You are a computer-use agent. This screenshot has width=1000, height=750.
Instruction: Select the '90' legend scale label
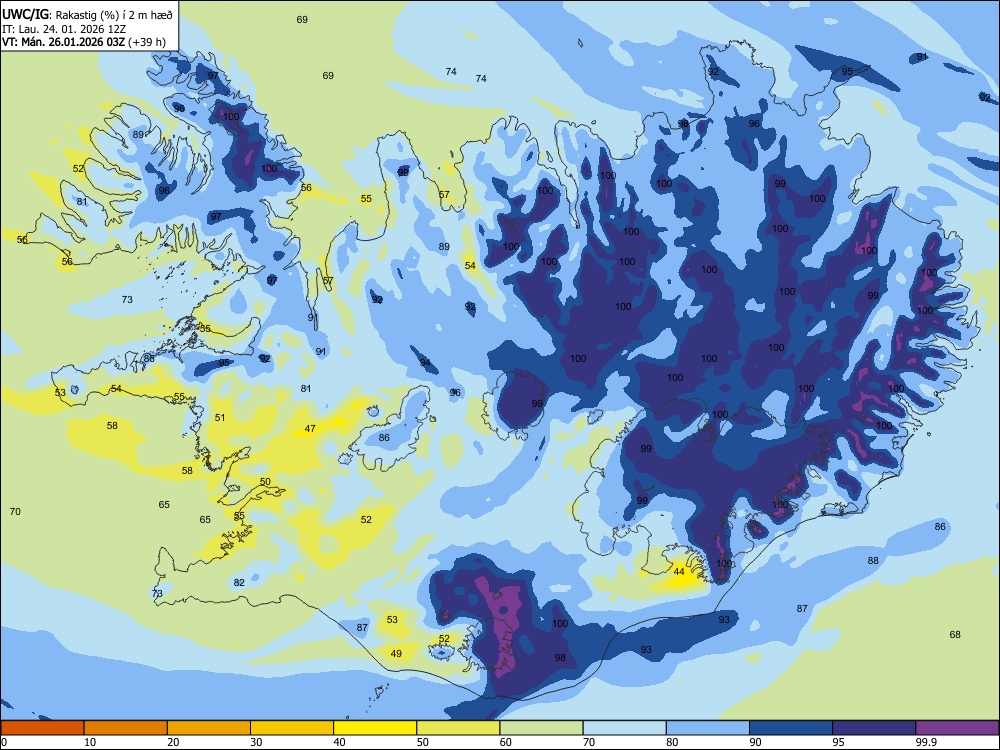point(756,742)
